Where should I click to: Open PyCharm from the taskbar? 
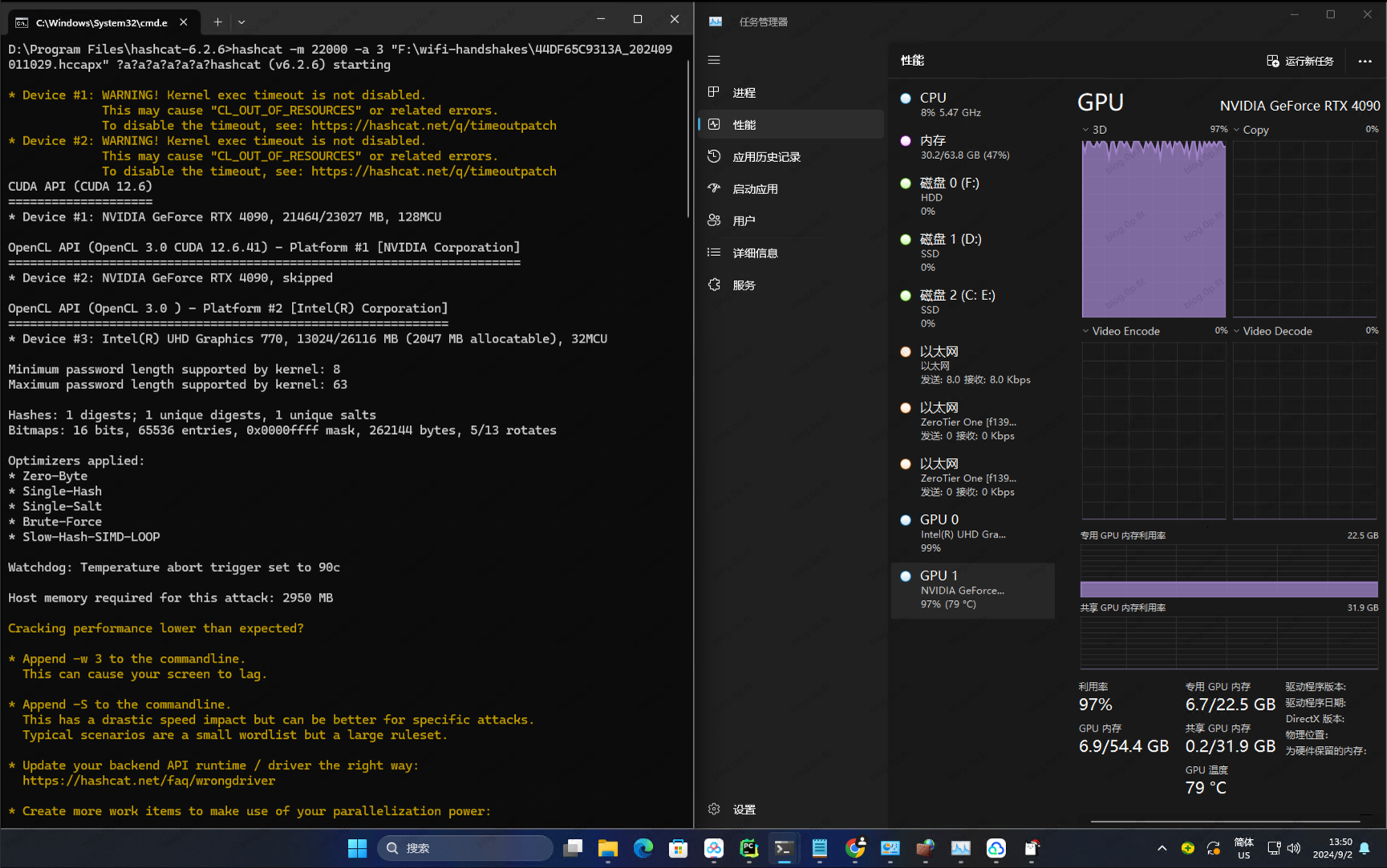[749, 848]
